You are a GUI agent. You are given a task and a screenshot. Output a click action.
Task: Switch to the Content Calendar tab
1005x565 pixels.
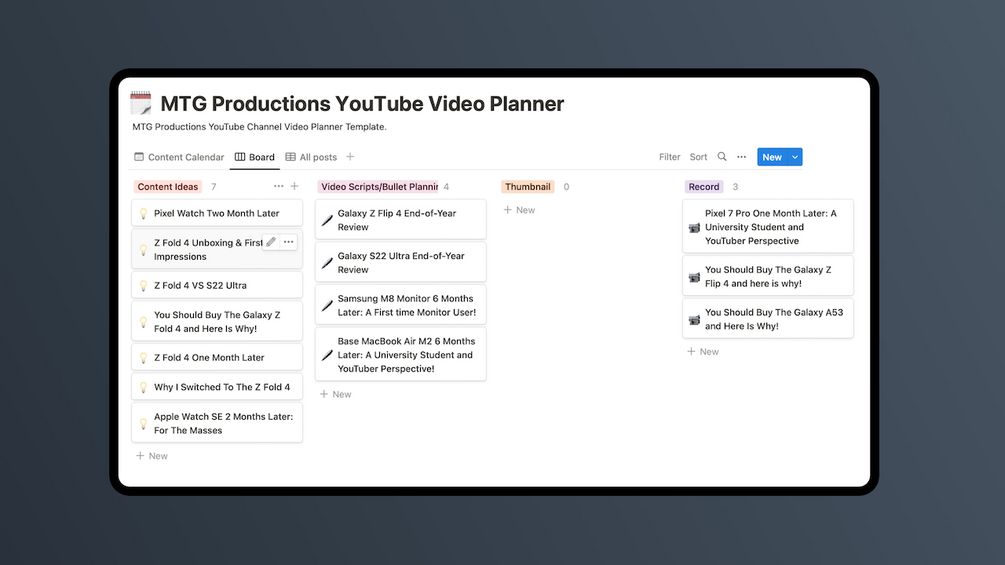pos(179,157)
